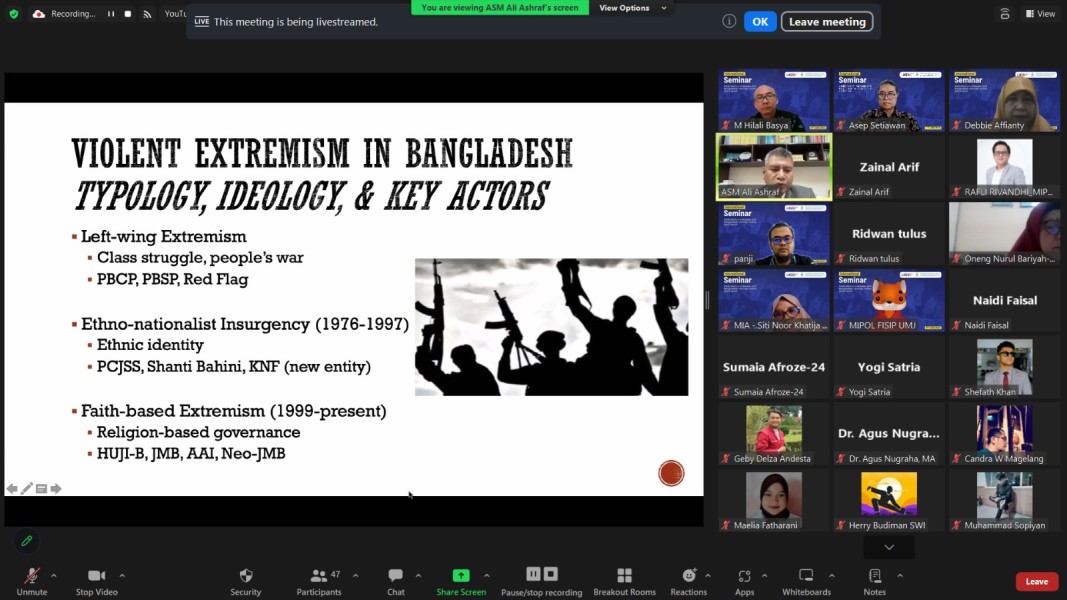Select MIPOL FISIP UMJ fox avatar tile
The width and height of the screenshot is (1067, 600).
[x=889, y=300]
